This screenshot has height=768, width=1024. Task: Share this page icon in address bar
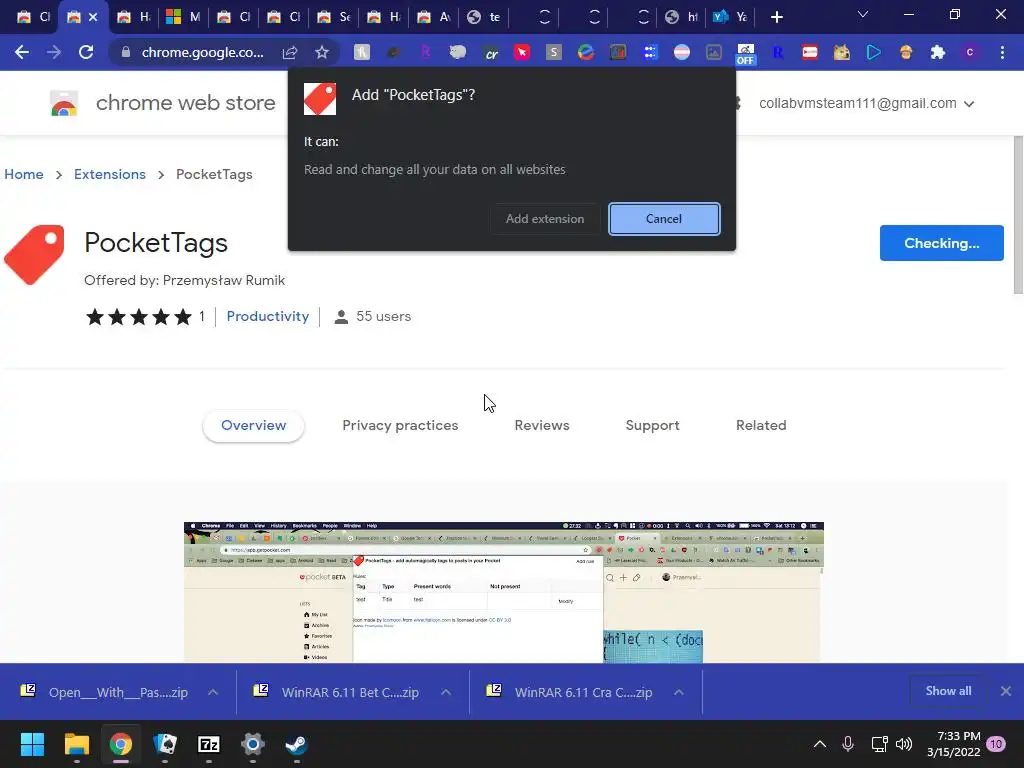coord(290,52)
